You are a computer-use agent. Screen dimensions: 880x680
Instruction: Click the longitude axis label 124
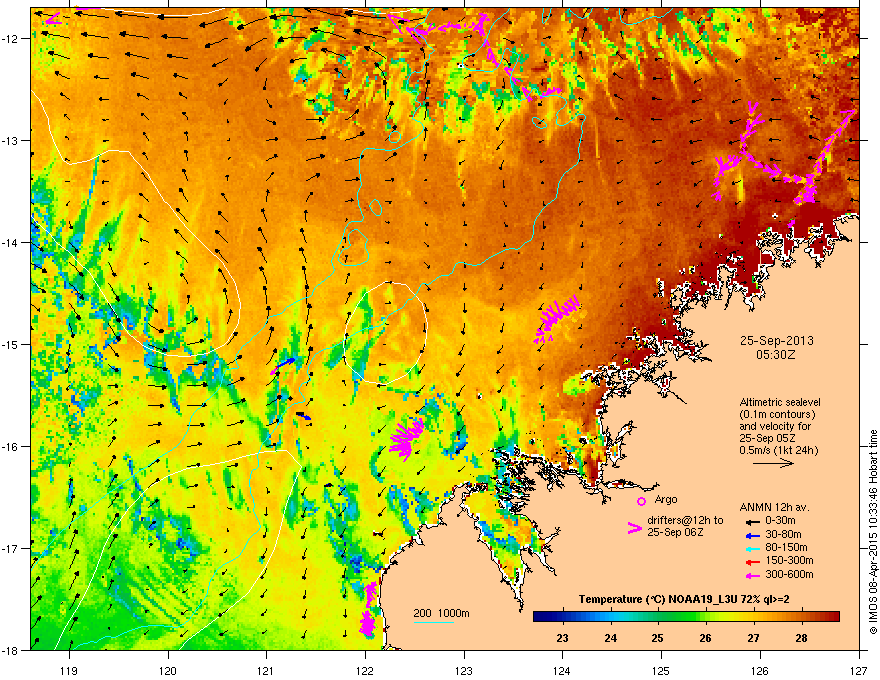click(x=562, y=670)
